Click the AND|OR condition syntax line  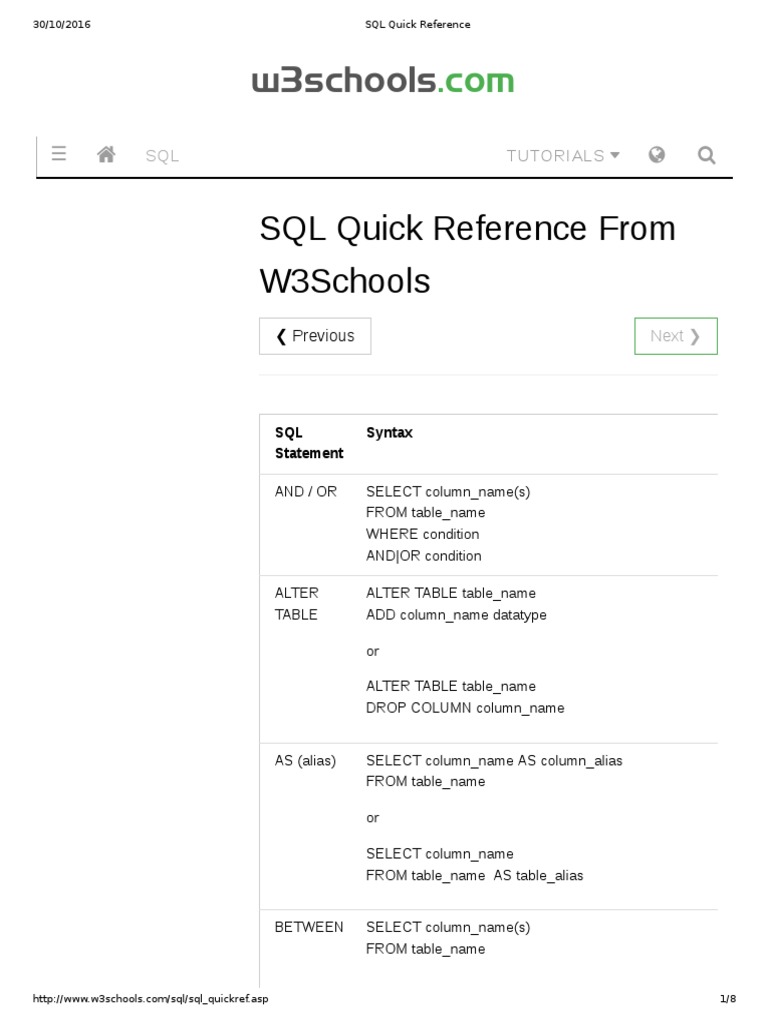(x=424, y=556)
